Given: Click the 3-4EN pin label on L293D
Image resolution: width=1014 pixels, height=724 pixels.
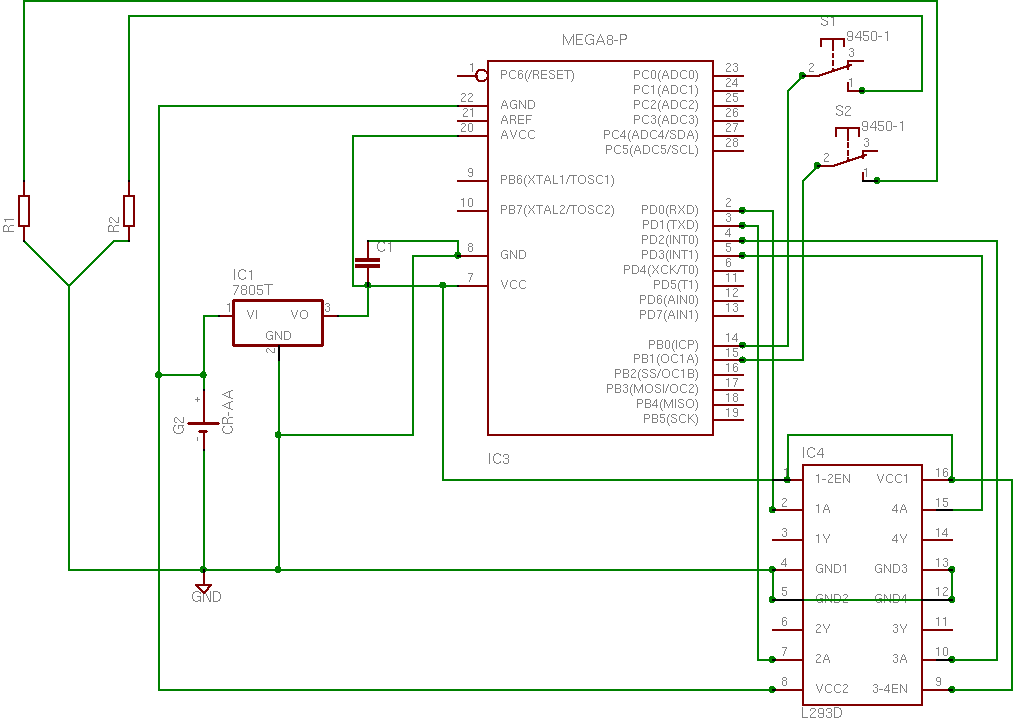Looking at the screenshot, I should point(890,689).
